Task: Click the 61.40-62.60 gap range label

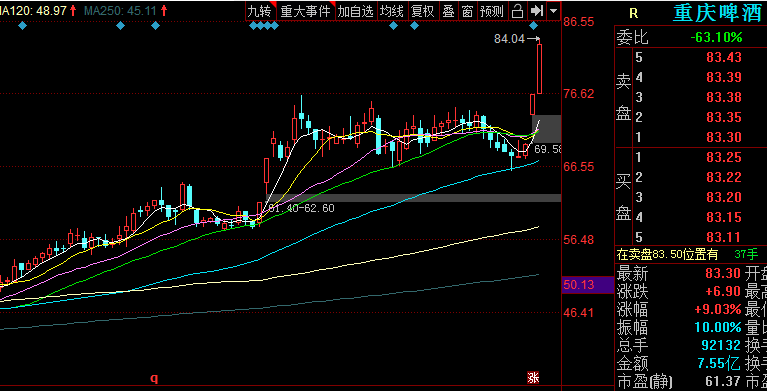Action: pyautogui.click(x=302, y=208)
